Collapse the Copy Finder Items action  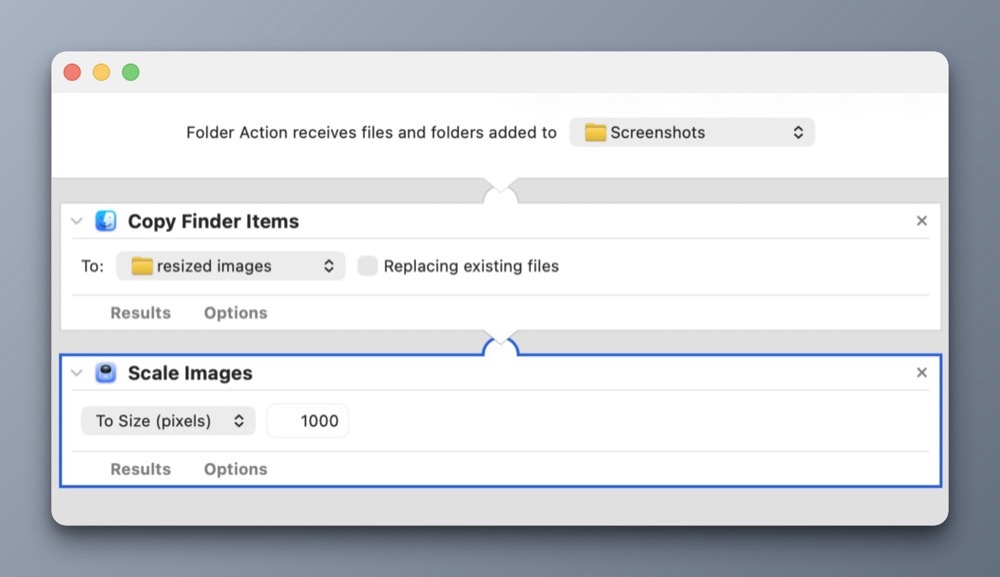[x=77, y=221]
